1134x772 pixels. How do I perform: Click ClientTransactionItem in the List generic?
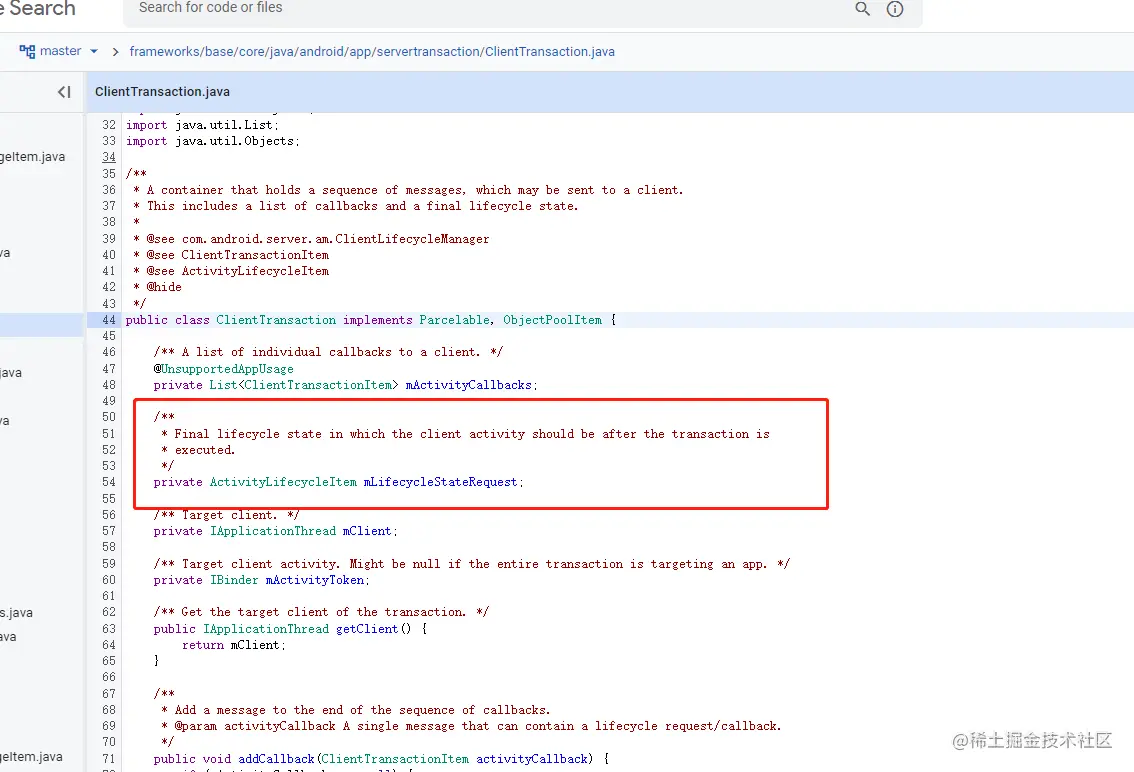point(318,385)
